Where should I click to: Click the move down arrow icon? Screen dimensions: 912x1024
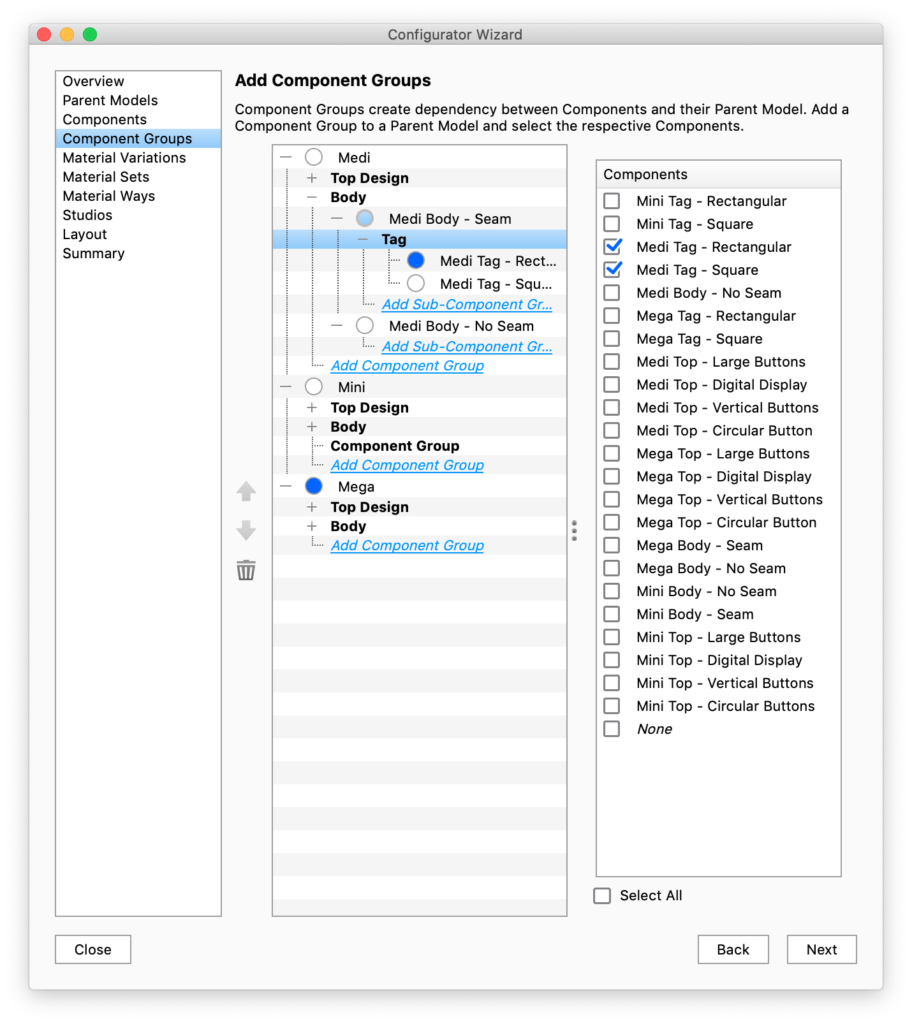point(246,531)
